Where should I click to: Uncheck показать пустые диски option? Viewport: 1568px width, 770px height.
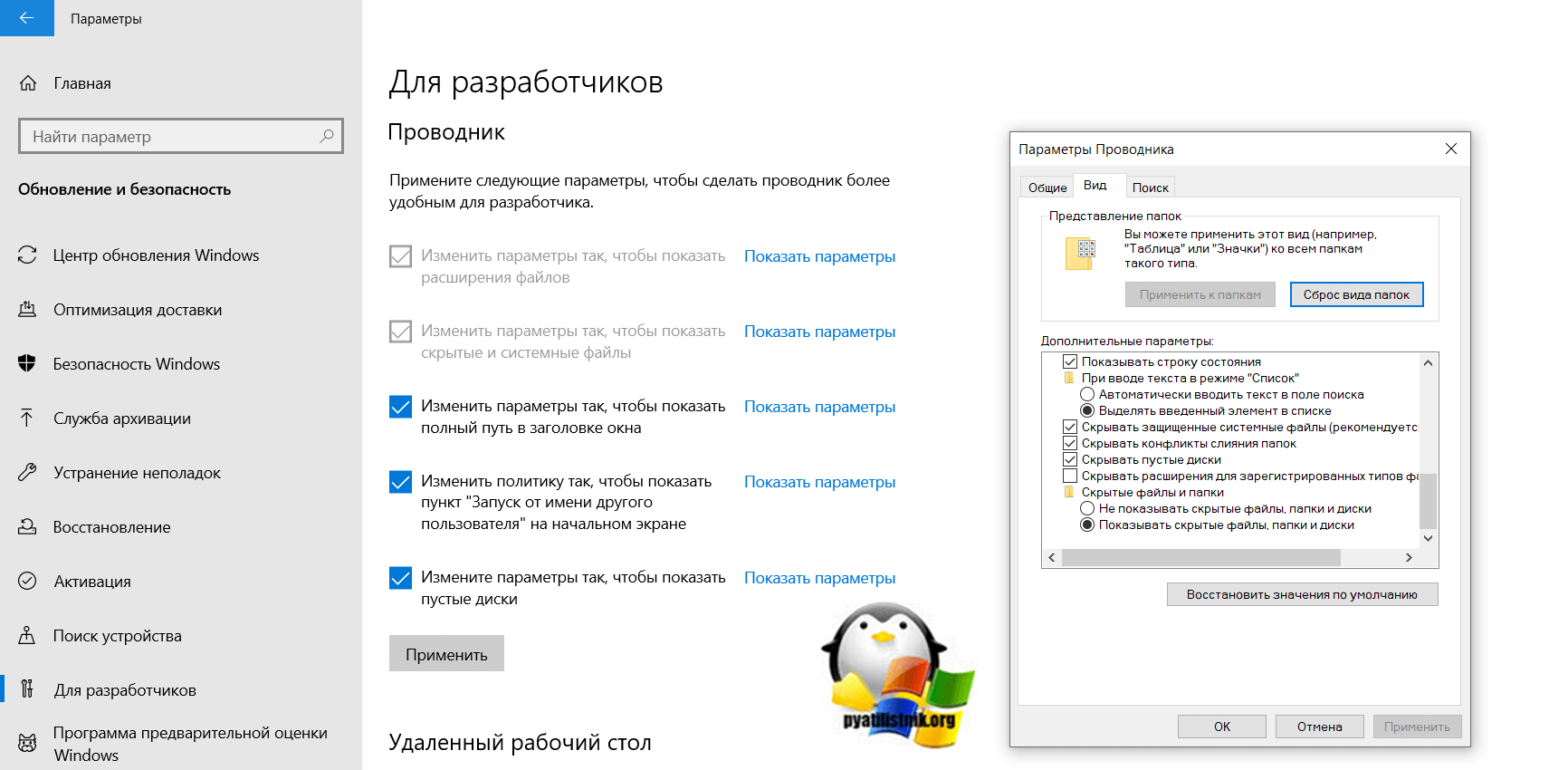(400, 578)
